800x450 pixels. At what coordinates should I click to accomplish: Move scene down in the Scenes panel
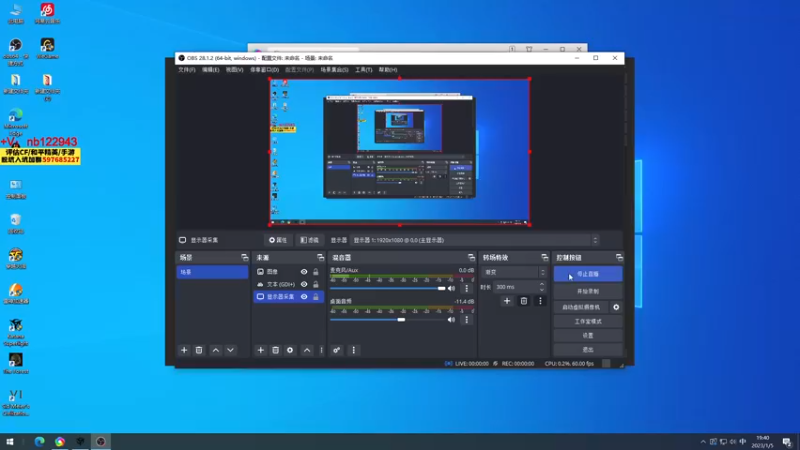pyautogui.click(x=231, y=350)
